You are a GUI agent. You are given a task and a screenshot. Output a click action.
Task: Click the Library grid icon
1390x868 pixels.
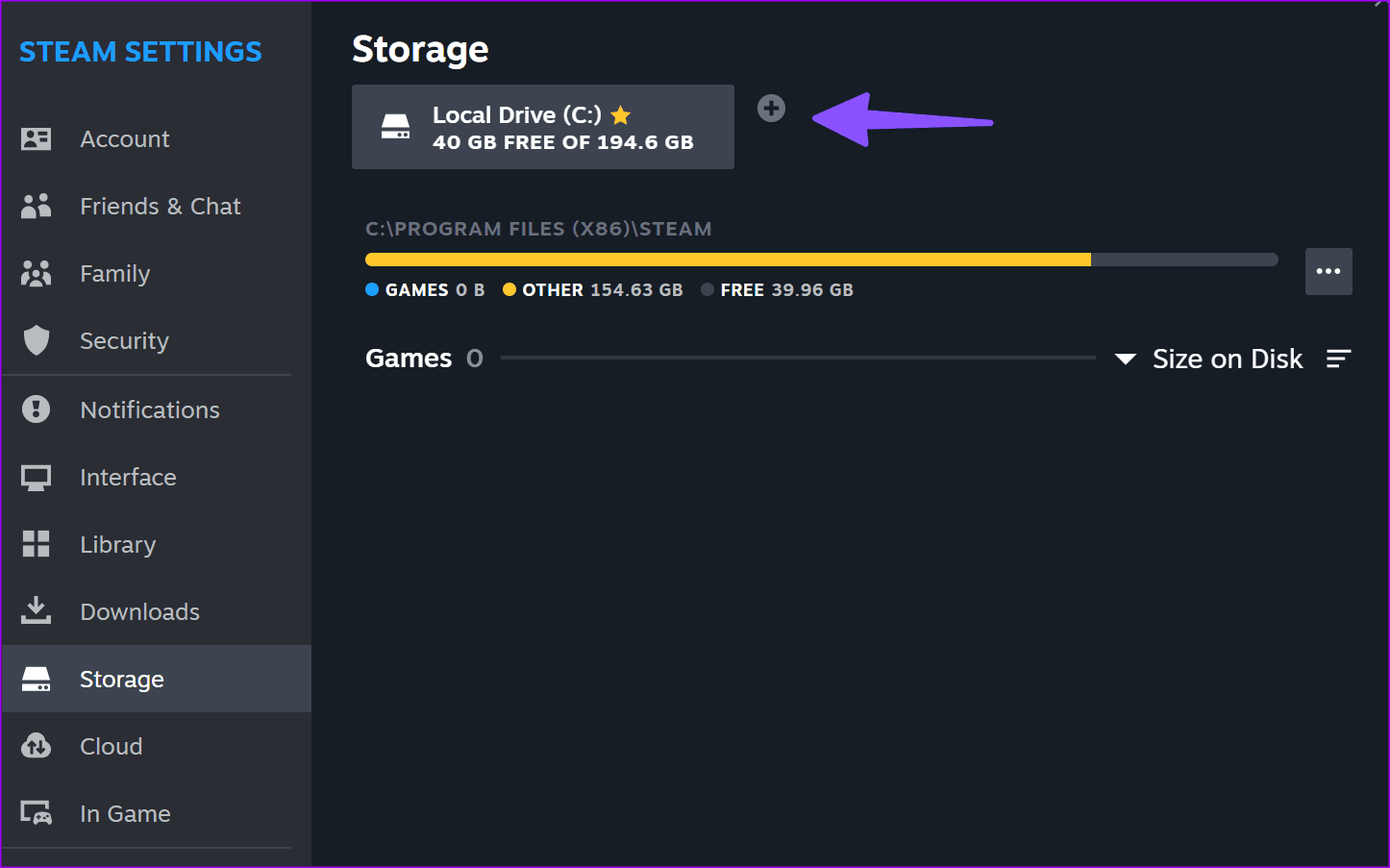(x=36, y=544)
